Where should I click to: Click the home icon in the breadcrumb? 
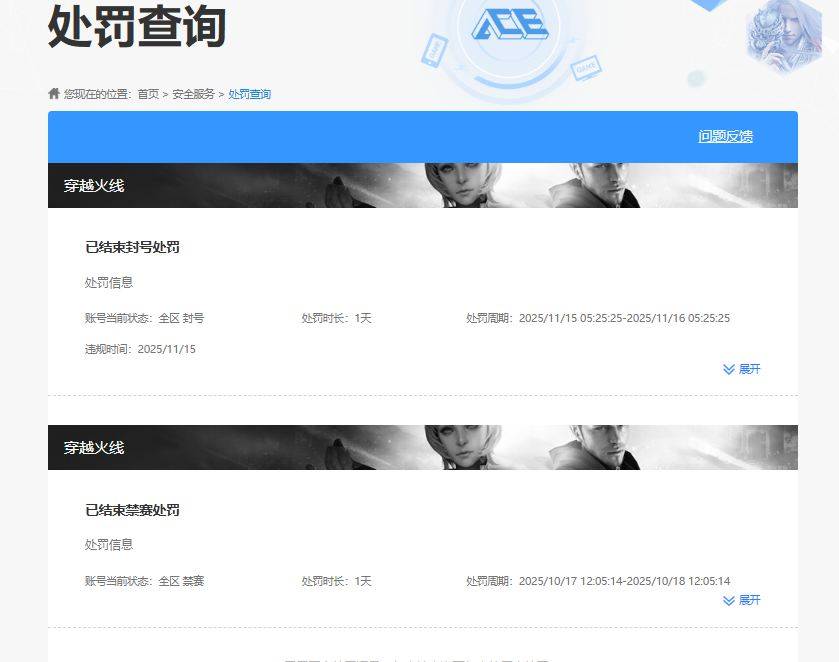(53, 93)
